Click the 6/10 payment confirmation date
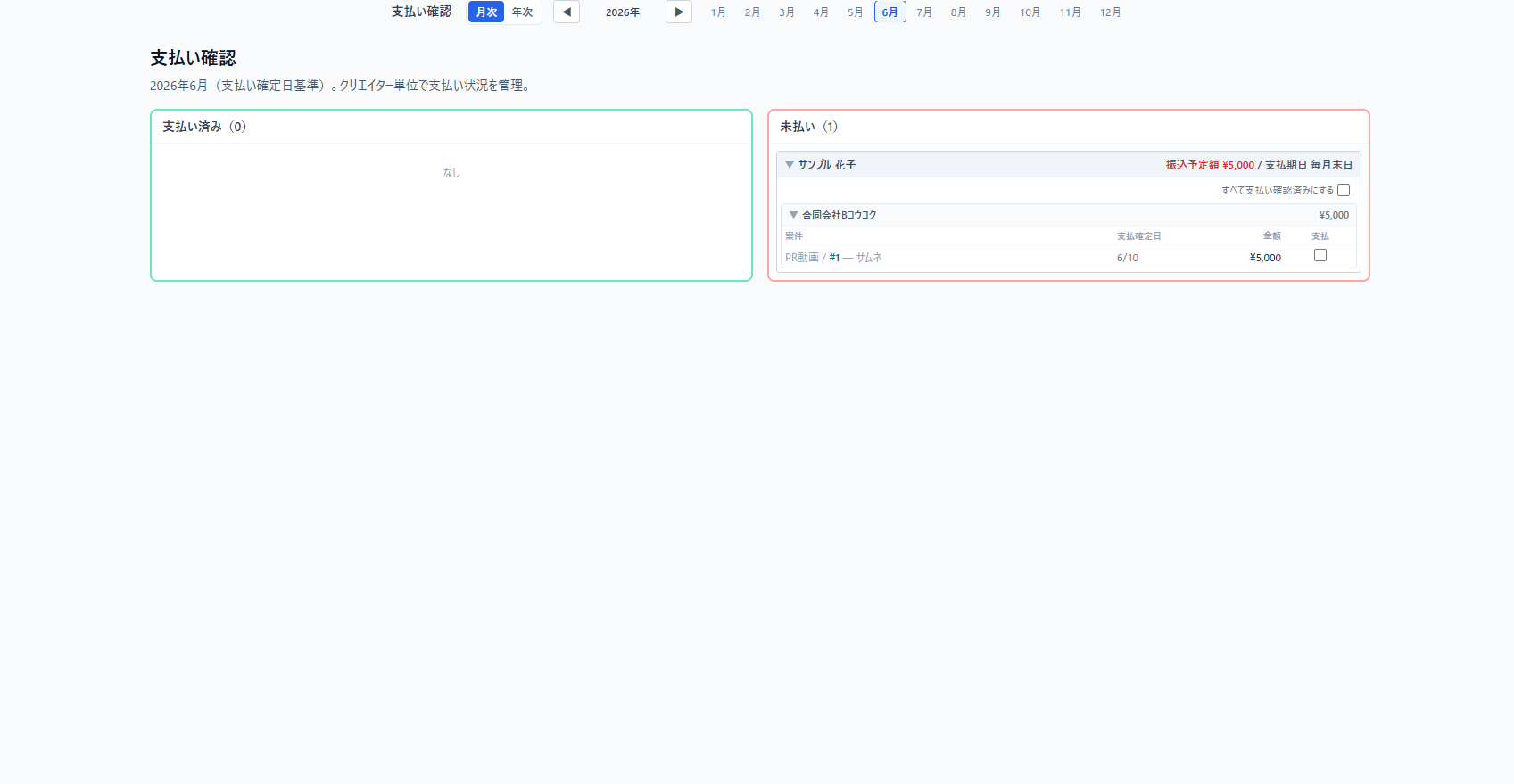The width and height of the screenshot is (1514, 784). pos(1128,258)
